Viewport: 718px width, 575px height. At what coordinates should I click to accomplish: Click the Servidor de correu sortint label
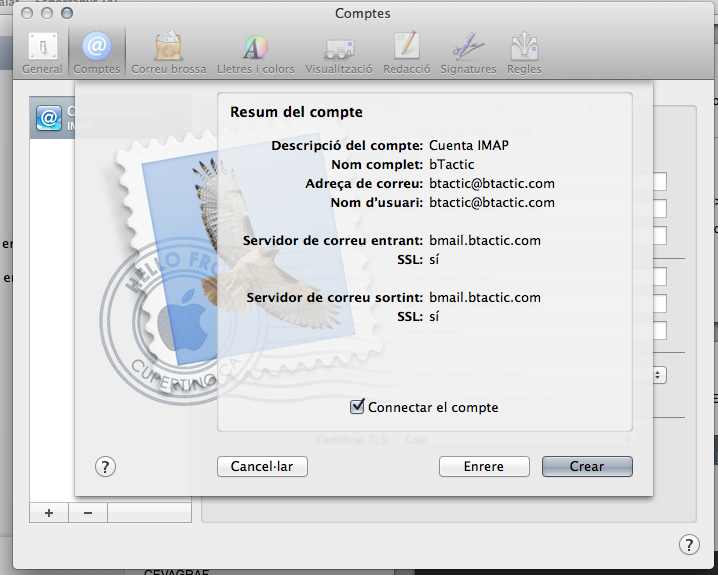click(335, 298)
